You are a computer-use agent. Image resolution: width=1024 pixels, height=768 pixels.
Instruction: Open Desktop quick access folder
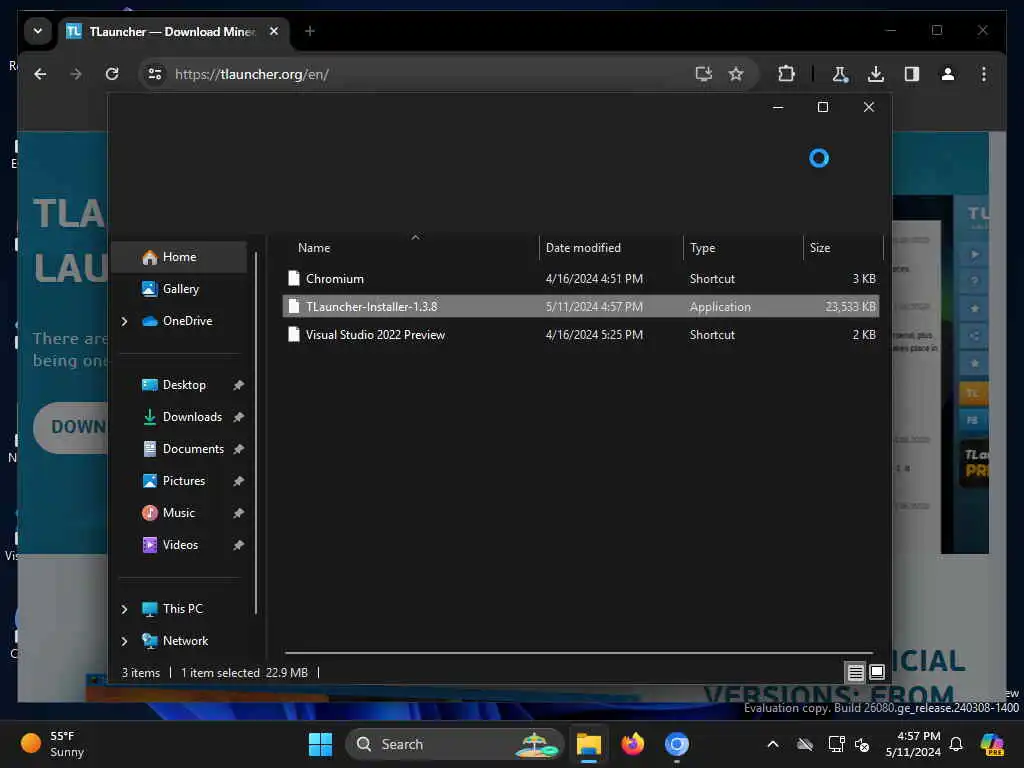point(184,385)
